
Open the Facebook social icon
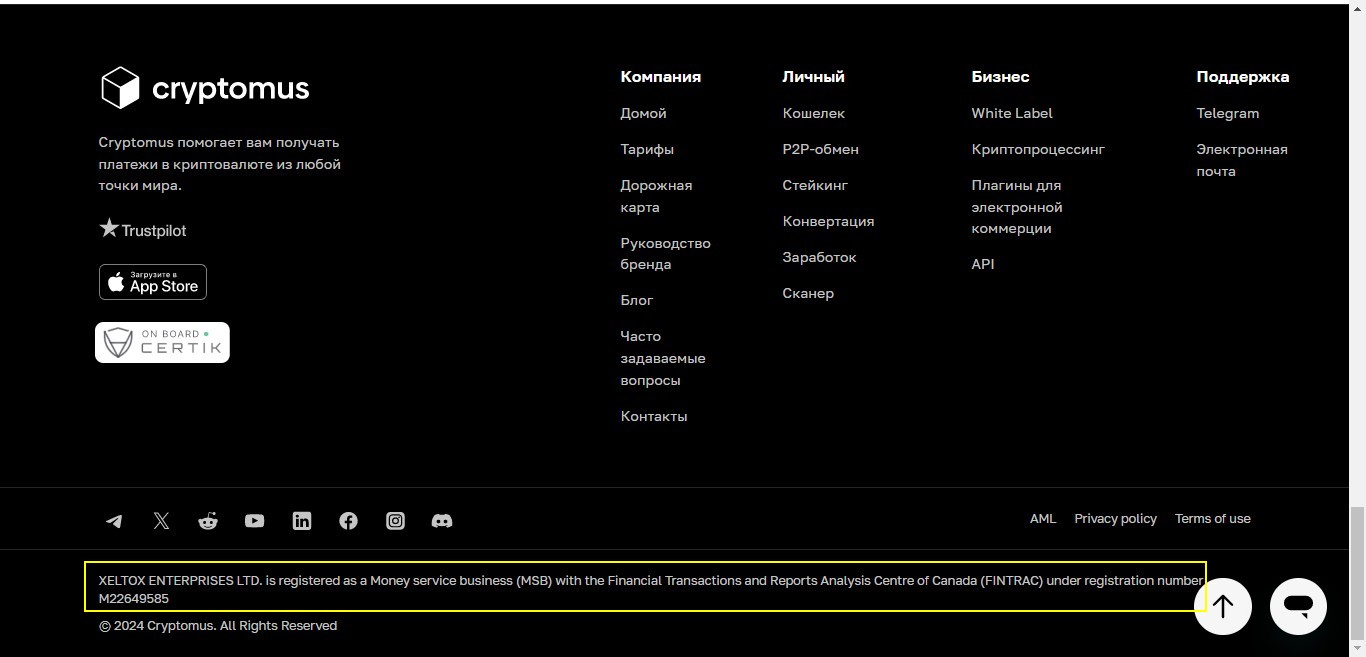click(348, 521)
